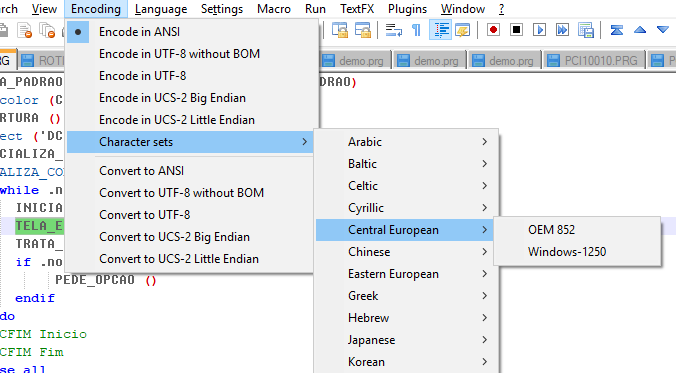Play back the recorded macro

point(539,30)
